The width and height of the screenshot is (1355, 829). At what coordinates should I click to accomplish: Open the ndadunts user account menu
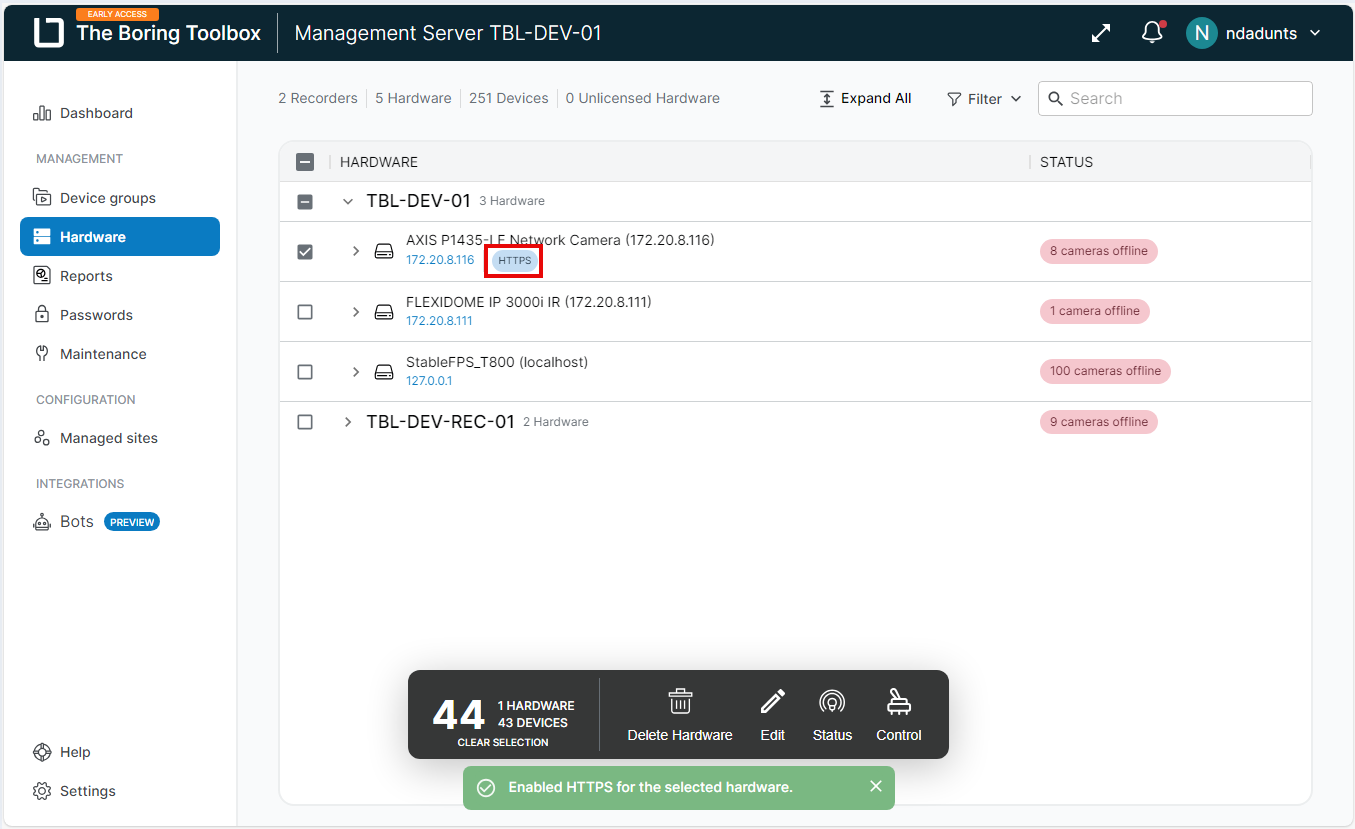[x=1255, y=33]
